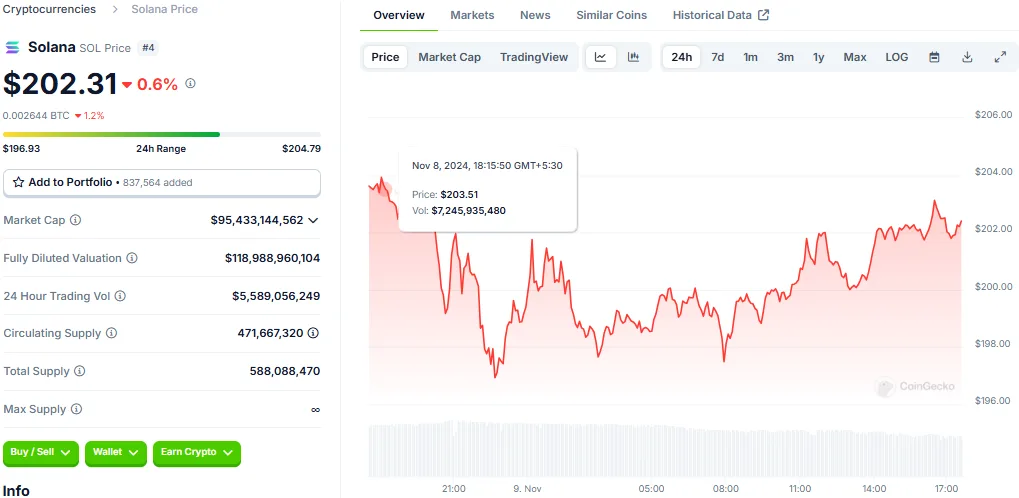Click external link icon on Historical Data
This screenshot has width=1019, height=498.
tap(764, 14)
